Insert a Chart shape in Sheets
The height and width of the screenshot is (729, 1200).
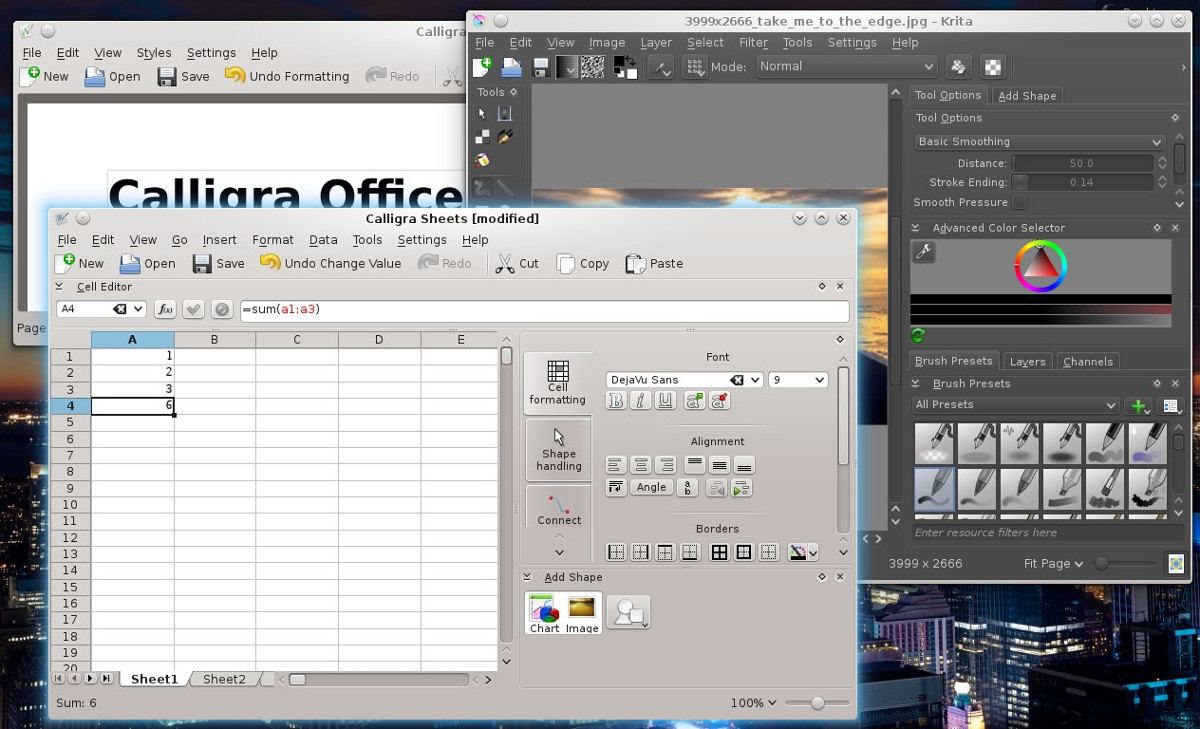(x=544, y=614)
